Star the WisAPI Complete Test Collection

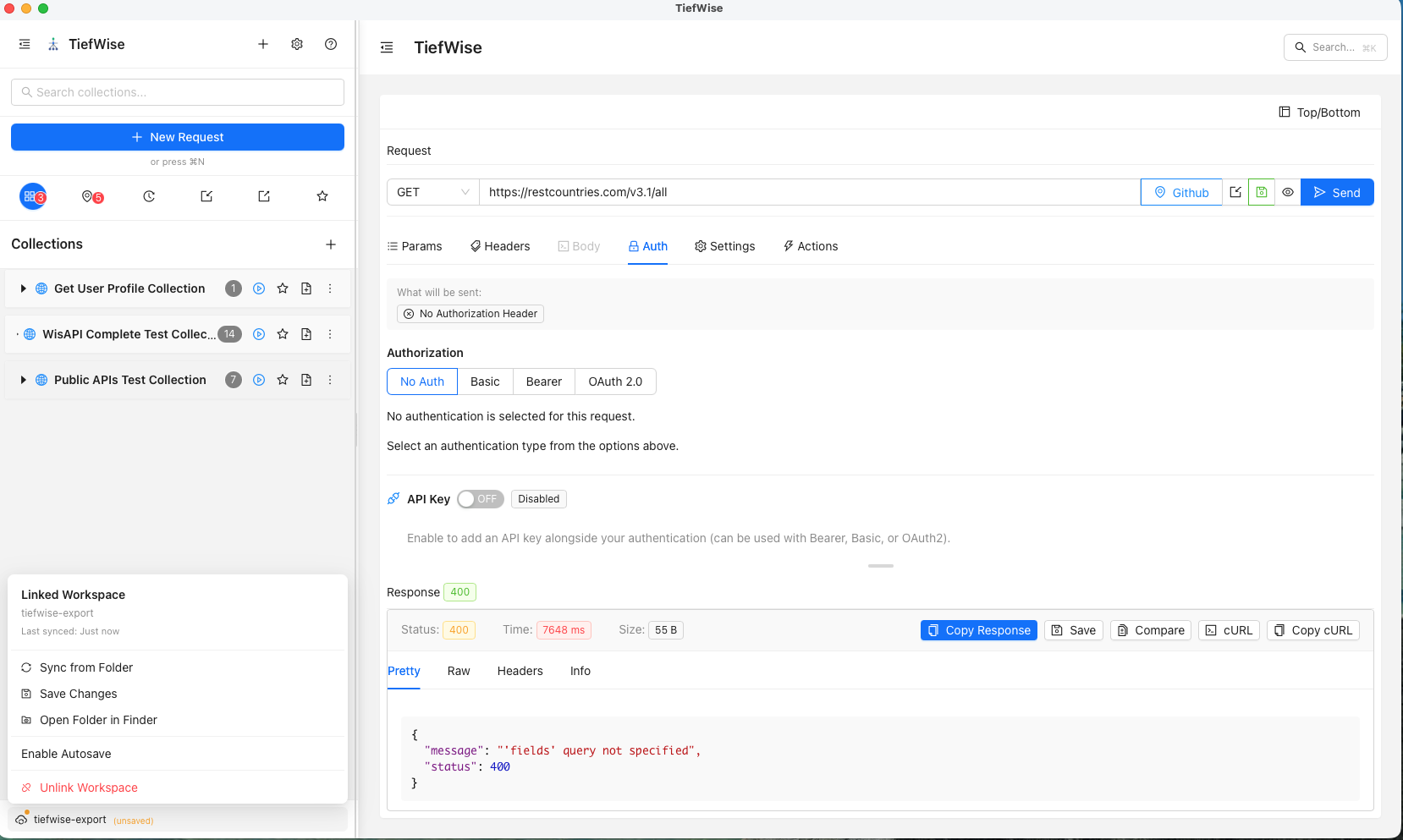pyautogui.click(x=283, y=334)
